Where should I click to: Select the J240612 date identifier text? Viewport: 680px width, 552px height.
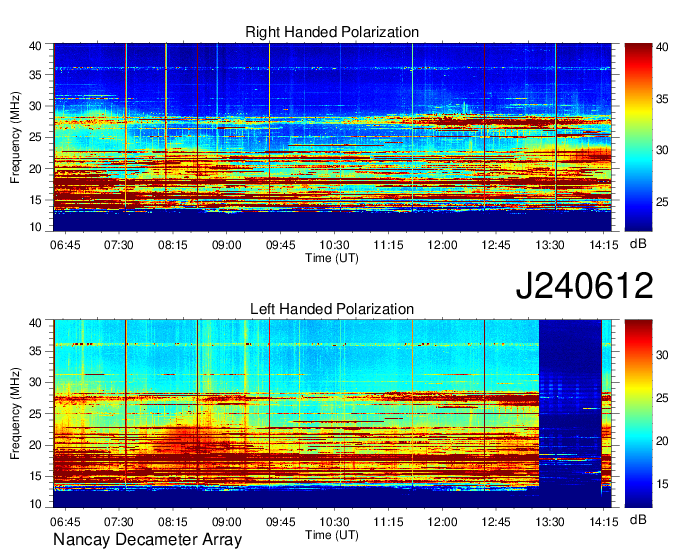(x=584, y=286)
